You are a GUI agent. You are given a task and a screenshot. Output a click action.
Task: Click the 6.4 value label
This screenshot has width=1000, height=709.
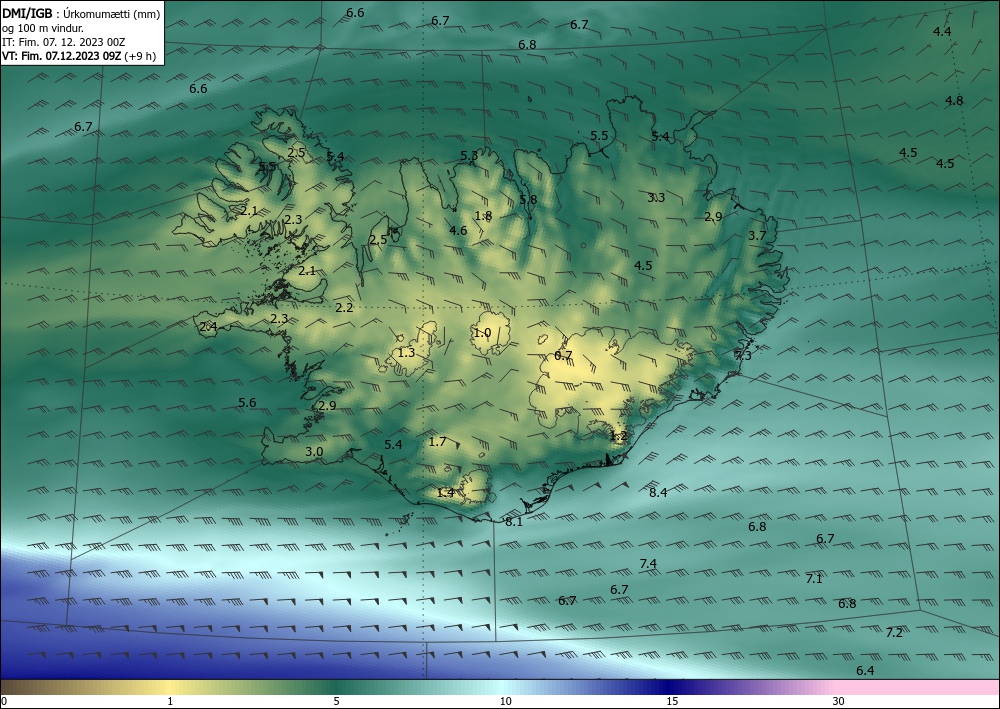(865, 671)
